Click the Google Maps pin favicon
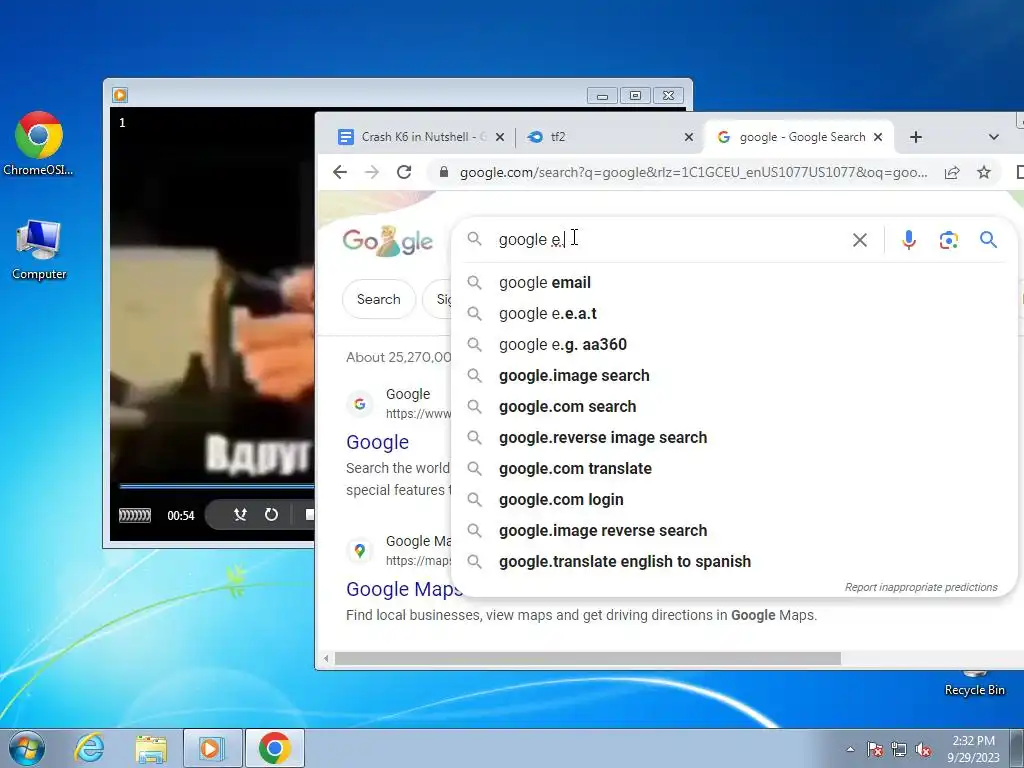The height and width of the screenshot is (768, 1024). (x=359, y=551)
